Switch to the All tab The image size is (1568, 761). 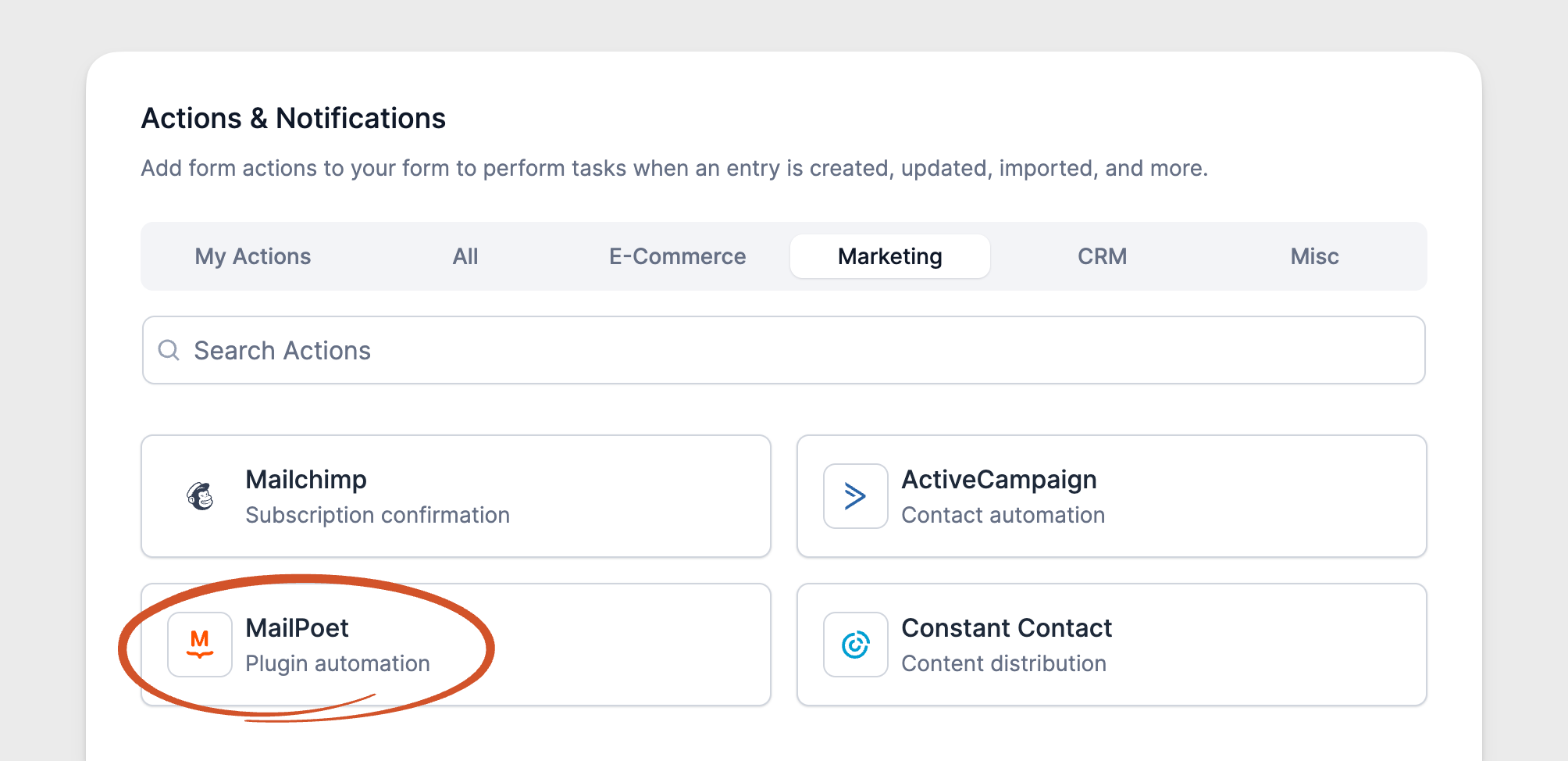pyautogui.click(x=465, y=256)
